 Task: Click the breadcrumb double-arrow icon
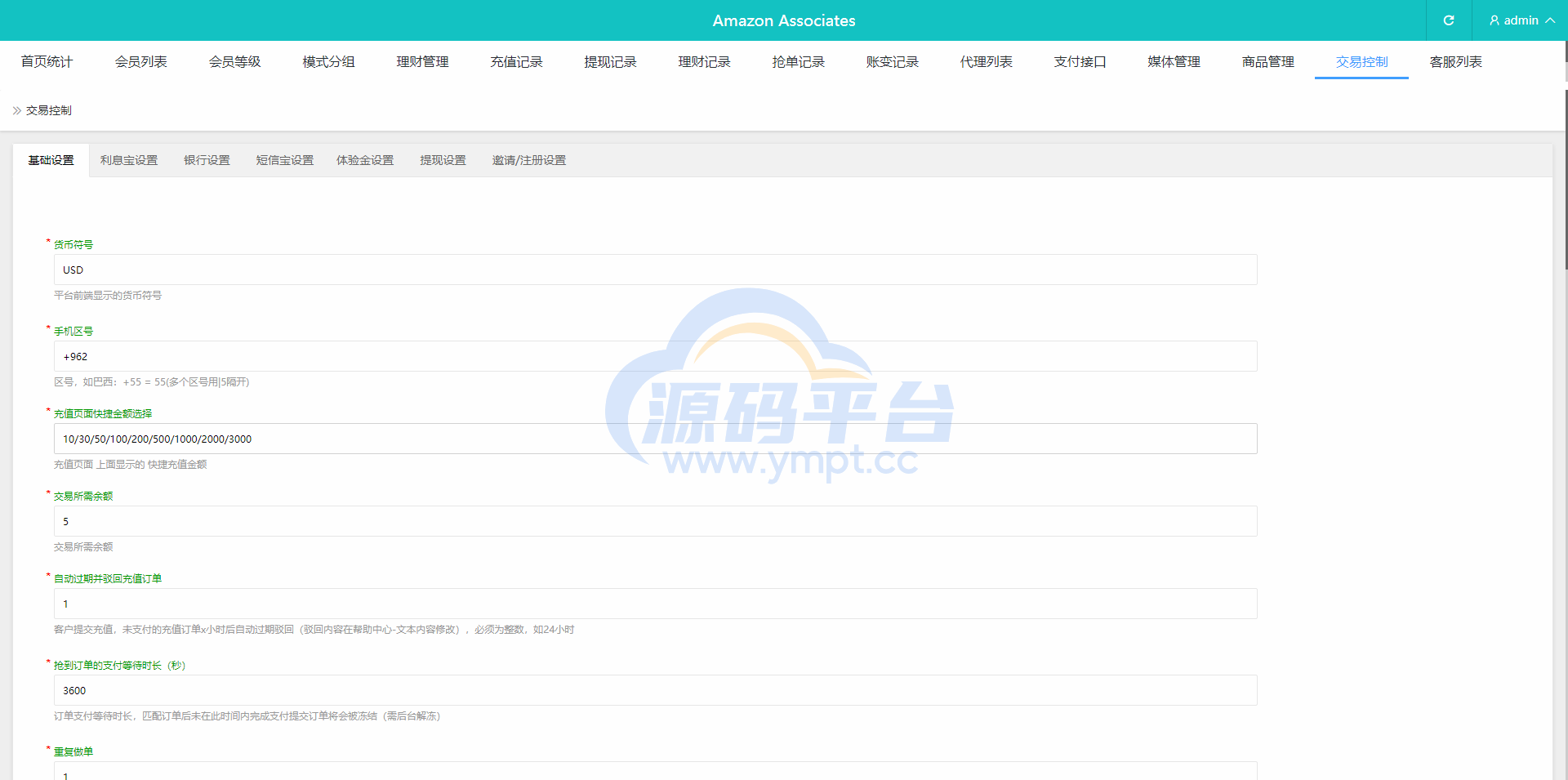(x=17, y=110)
